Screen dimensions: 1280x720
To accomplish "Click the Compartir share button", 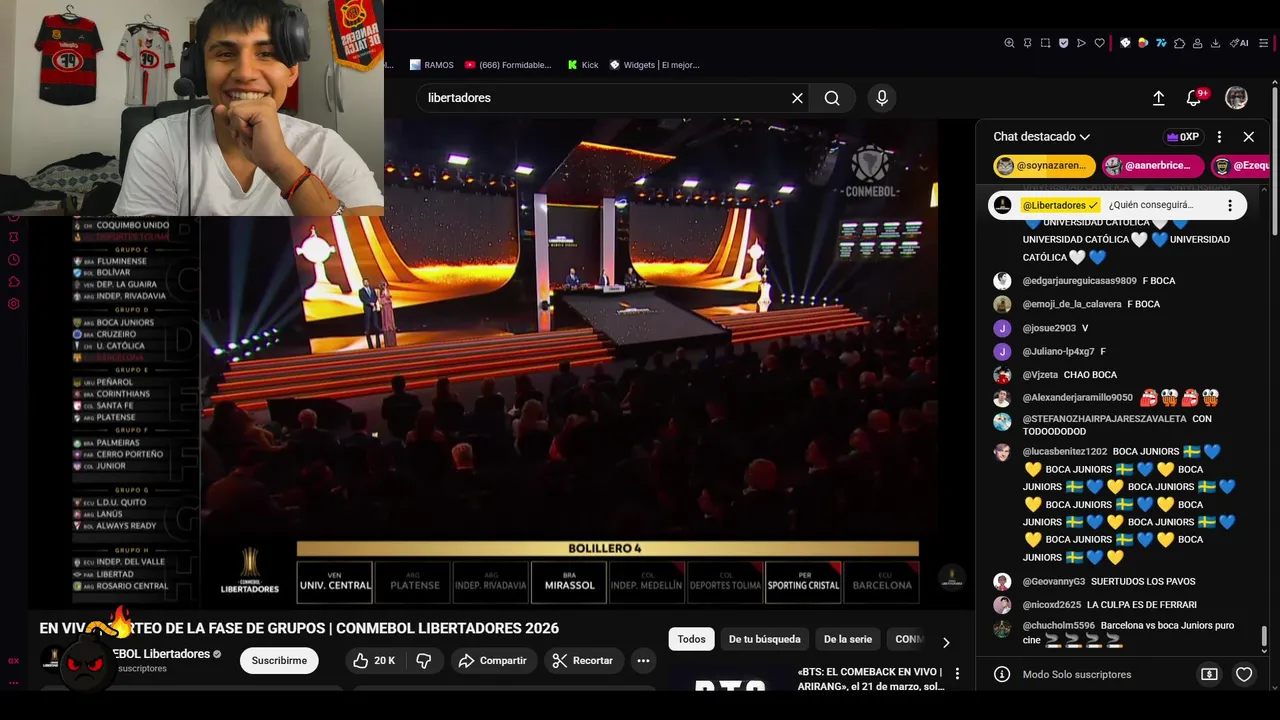I will (x=493, y=660).
